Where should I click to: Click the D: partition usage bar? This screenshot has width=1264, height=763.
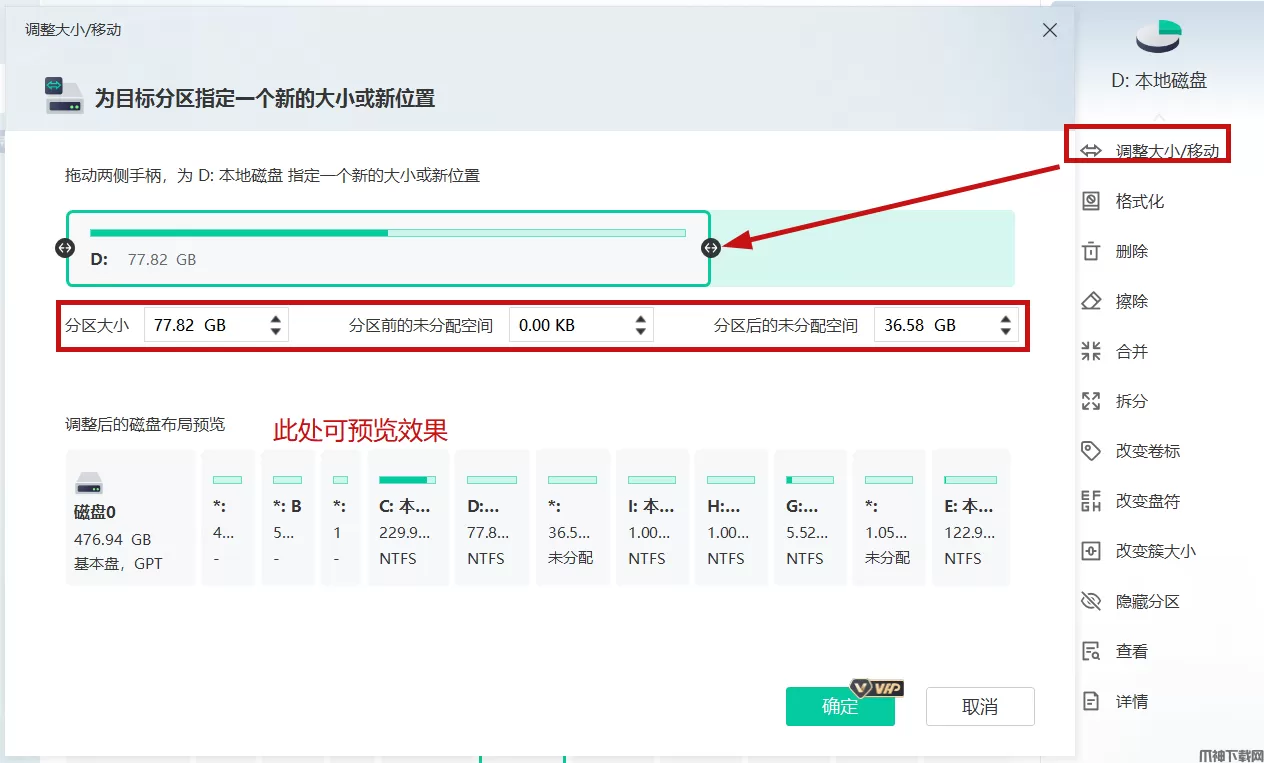(x=388, y=233)
